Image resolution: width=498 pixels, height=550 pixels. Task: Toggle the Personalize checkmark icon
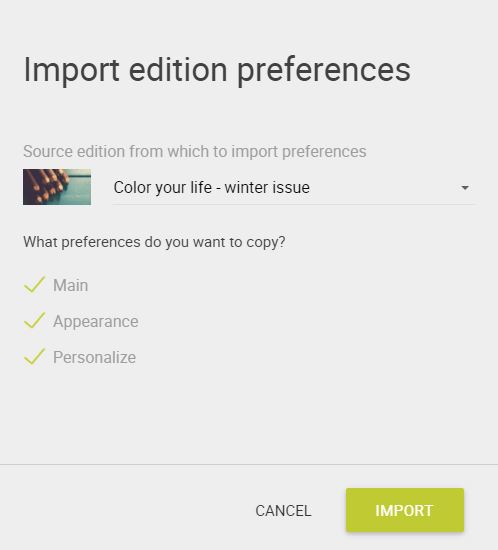(34, 357)
